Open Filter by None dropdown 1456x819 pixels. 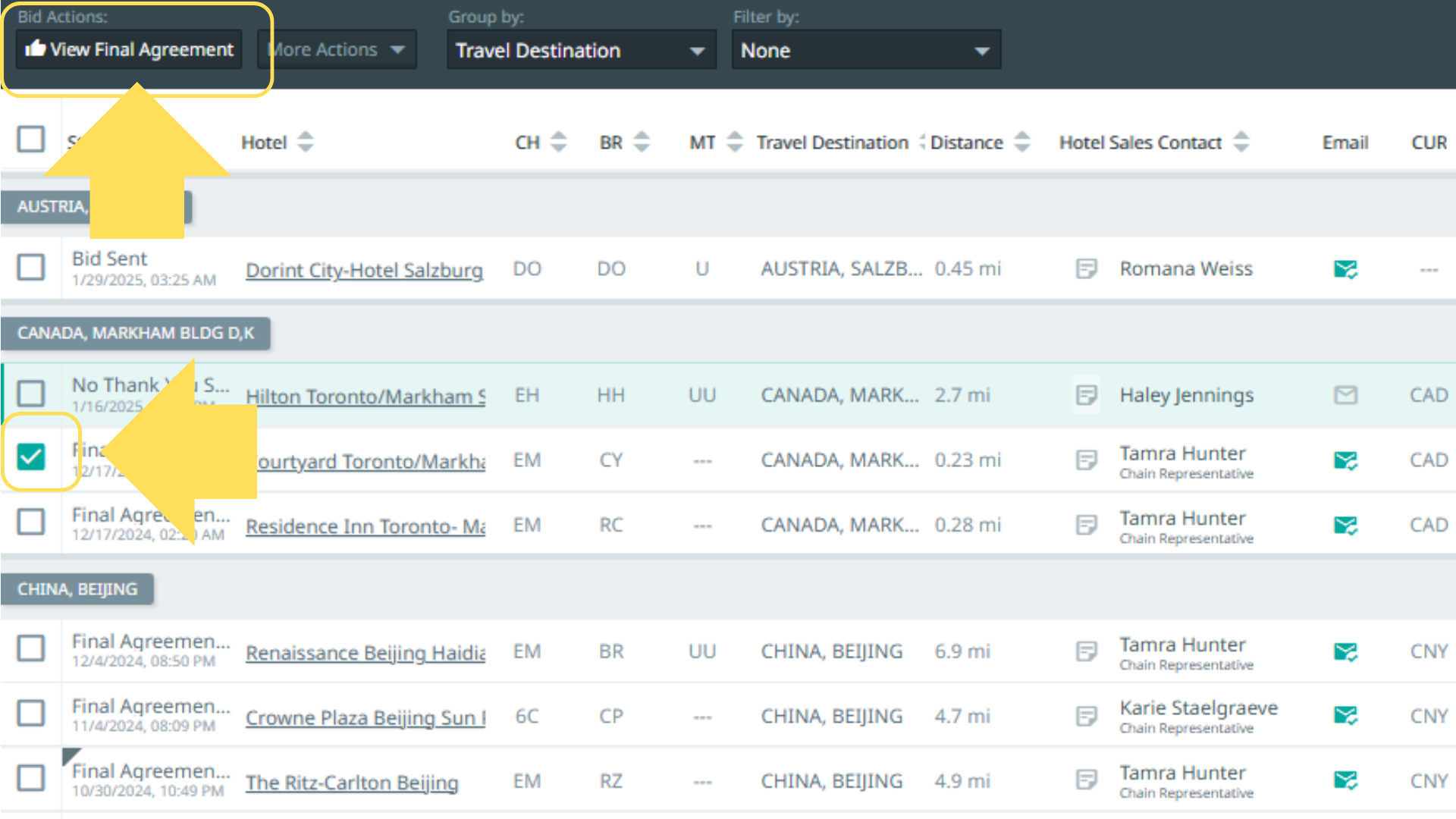coord(866,51)
